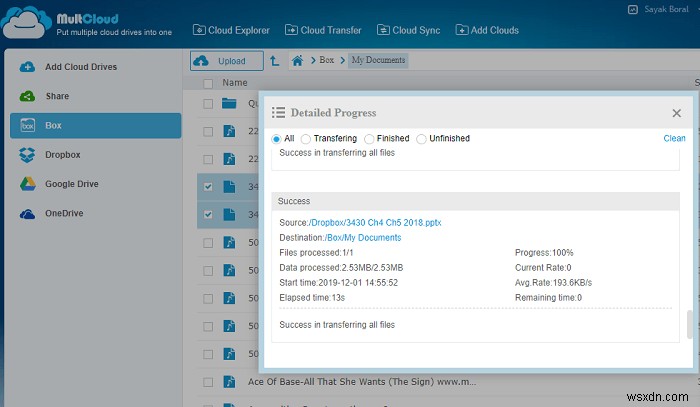Click the Box drive icon
Viewport: 700px width, 407px height.
coord(28,125)
